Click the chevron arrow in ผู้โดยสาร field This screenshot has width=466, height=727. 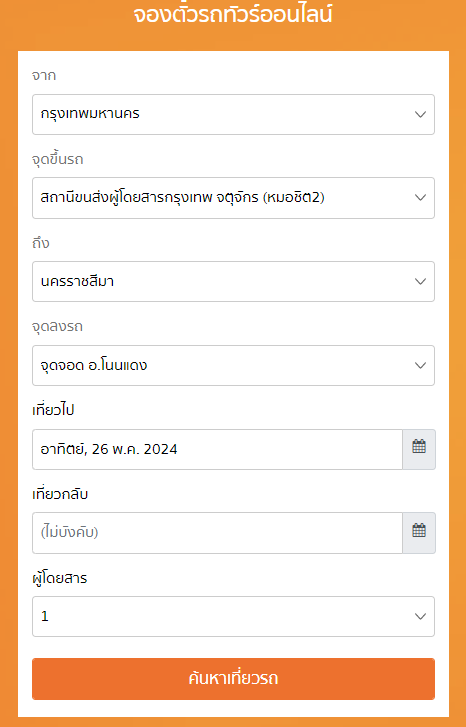point(420,616)
